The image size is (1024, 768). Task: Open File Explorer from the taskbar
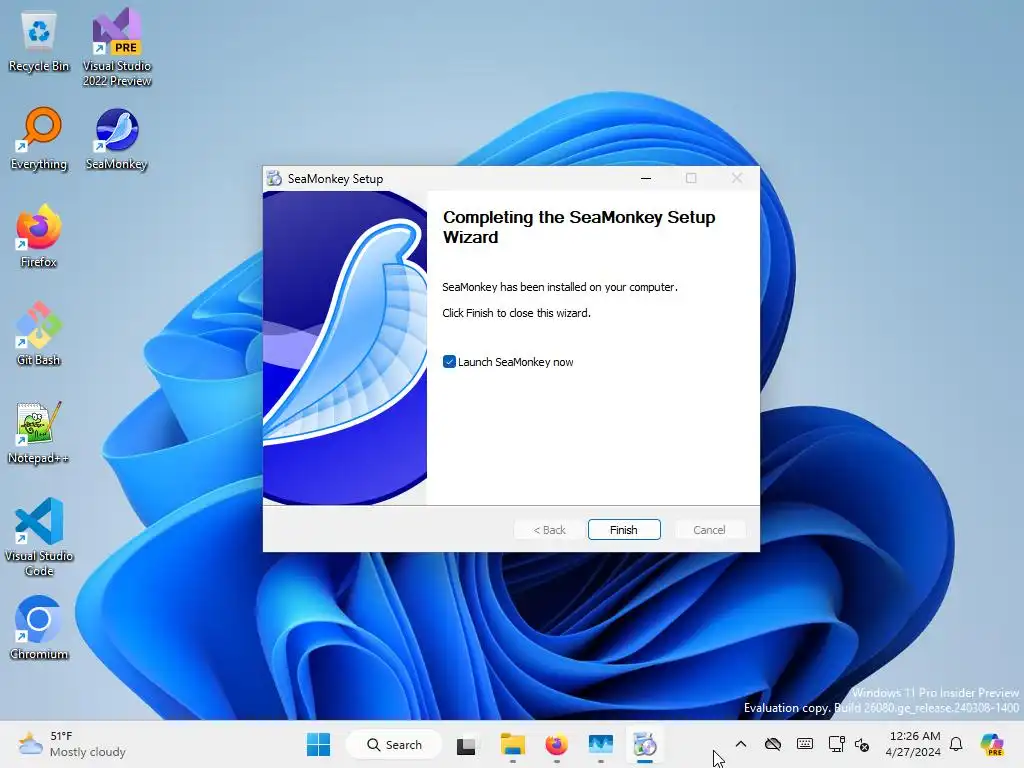513,744
